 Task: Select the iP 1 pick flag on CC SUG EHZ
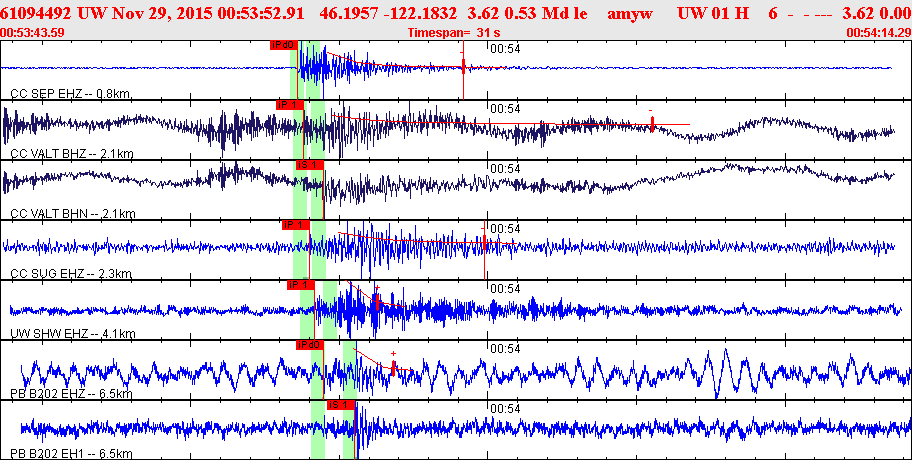point(295,224)
